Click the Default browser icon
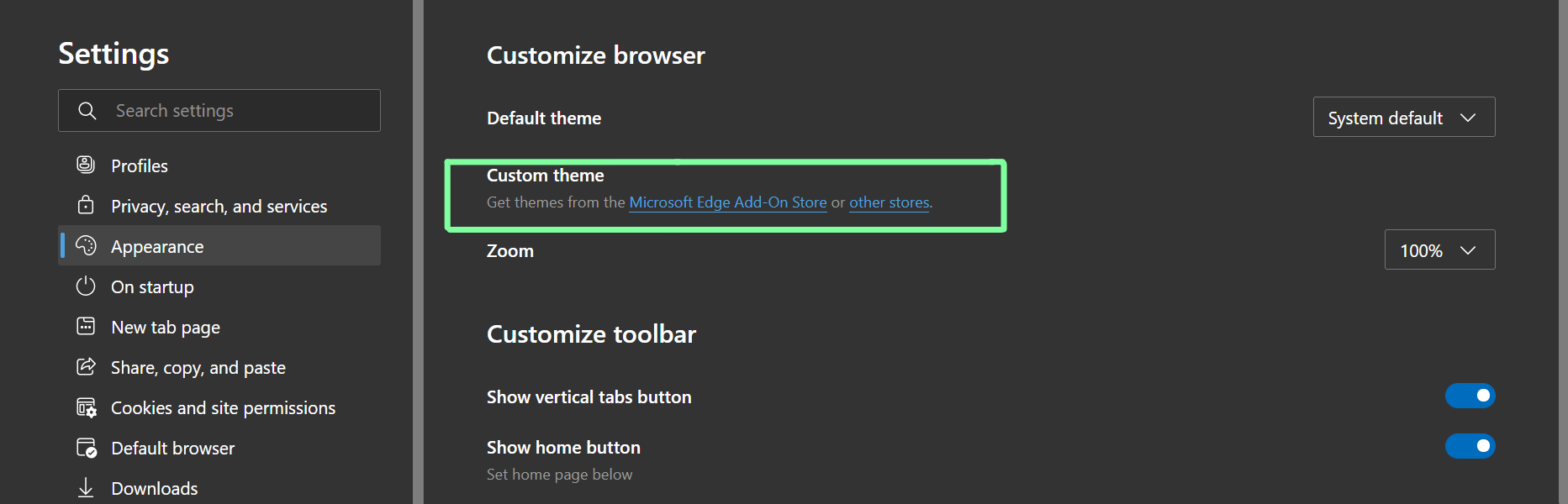Image resolution: width=1568 pixels, height=504 pixels. pyautogui.click(x=86, y=447)
